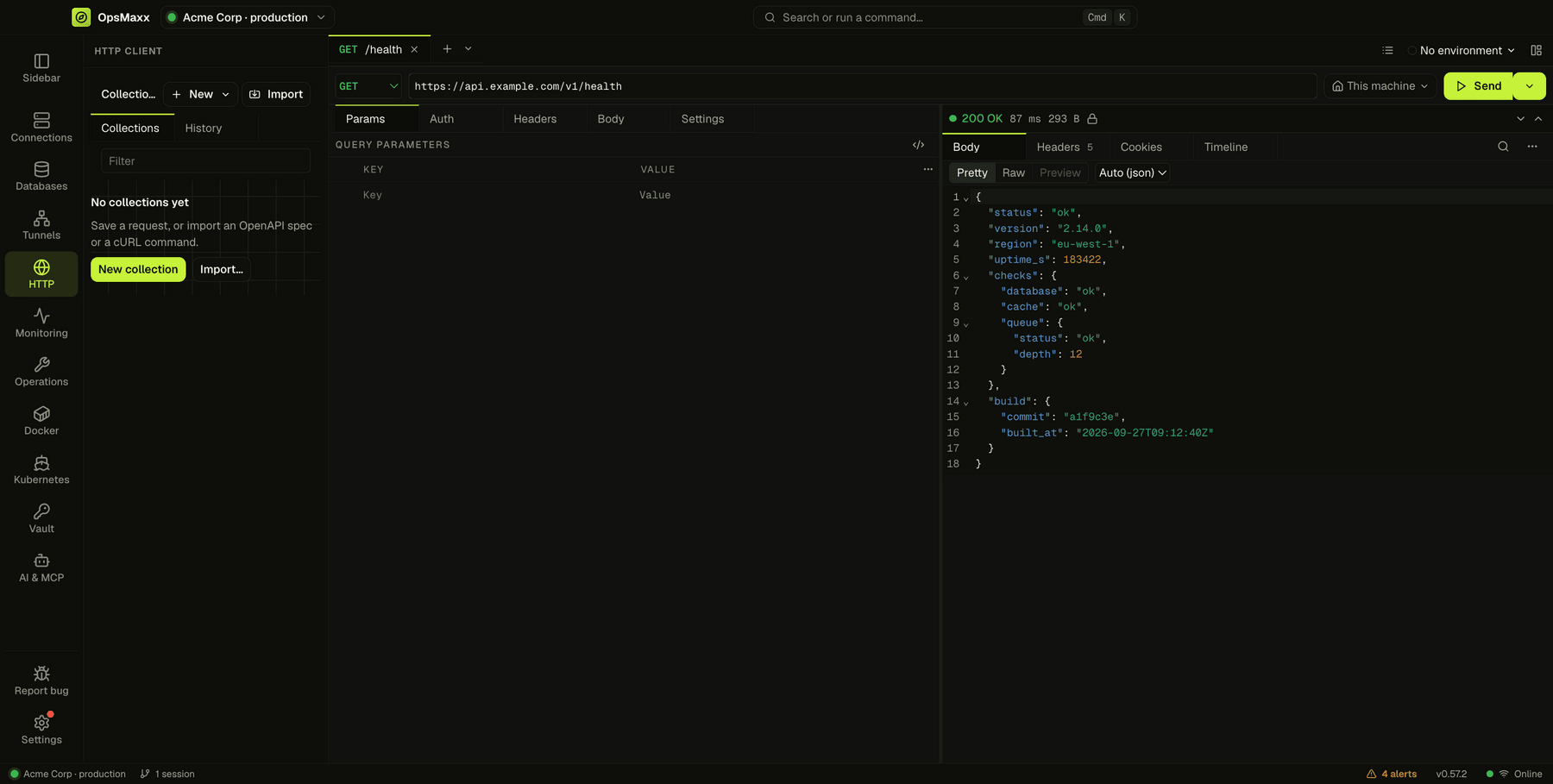Click the 4 alerts status link
Viewport: 1553px width, 784px height.
pyautogui.click(x=1391, y=774)
